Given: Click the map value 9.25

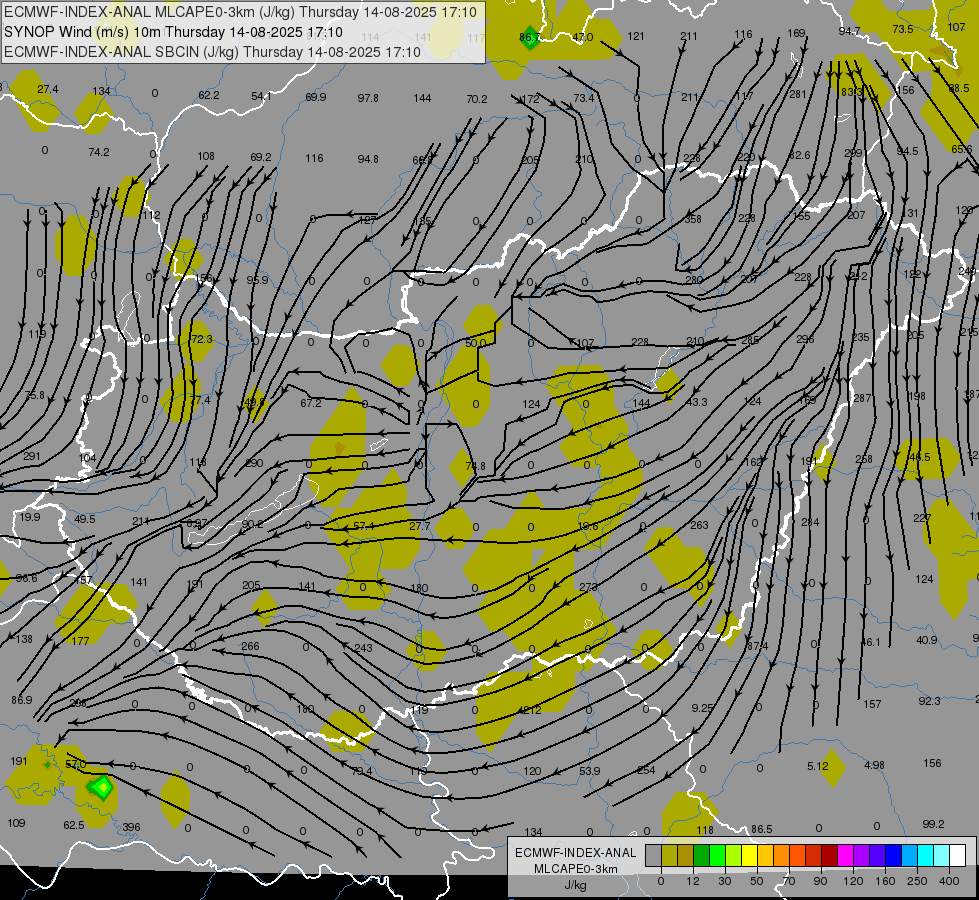Looking at the screenshot, I should 702,708.
